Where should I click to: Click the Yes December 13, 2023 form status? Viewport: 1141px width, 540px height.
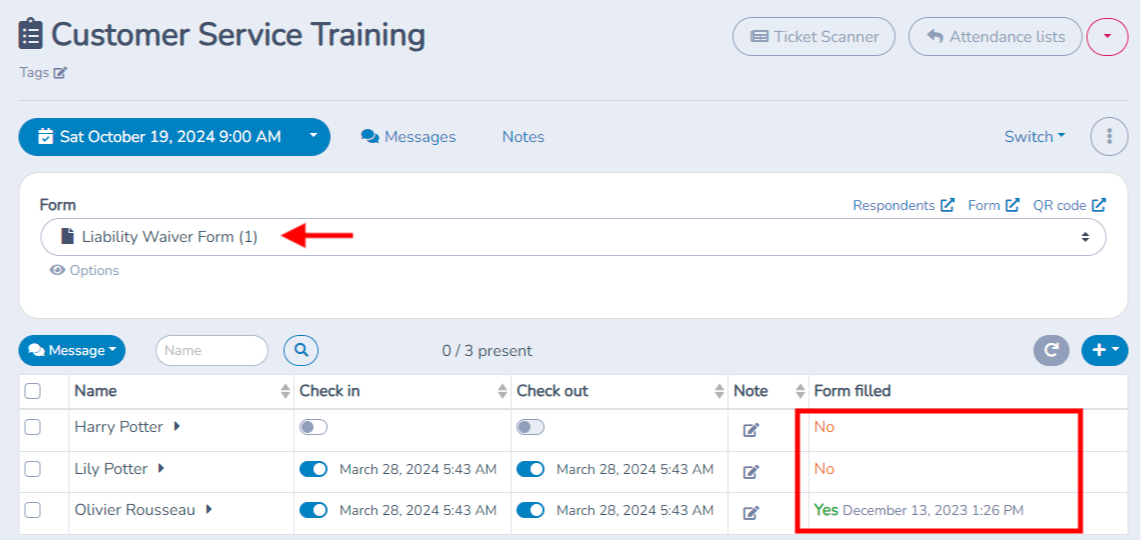(x=919, y=510)
